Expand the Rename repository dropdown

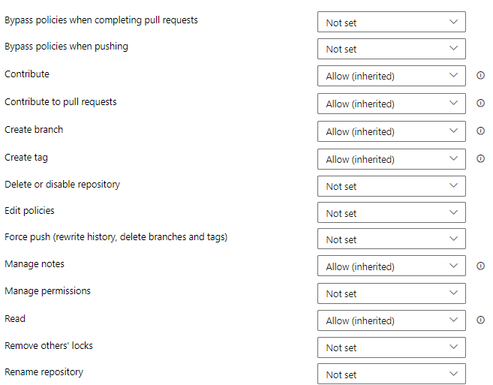click(x=391, y=374)
